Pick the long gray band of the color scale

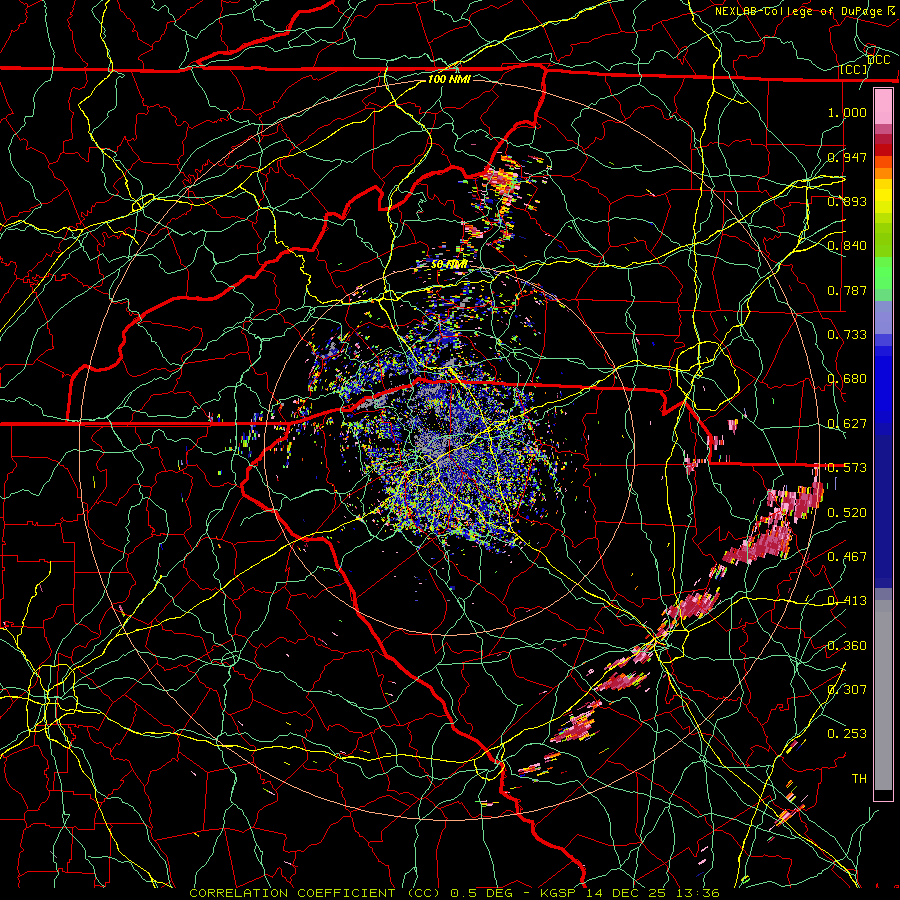click(x=883, y=695)
